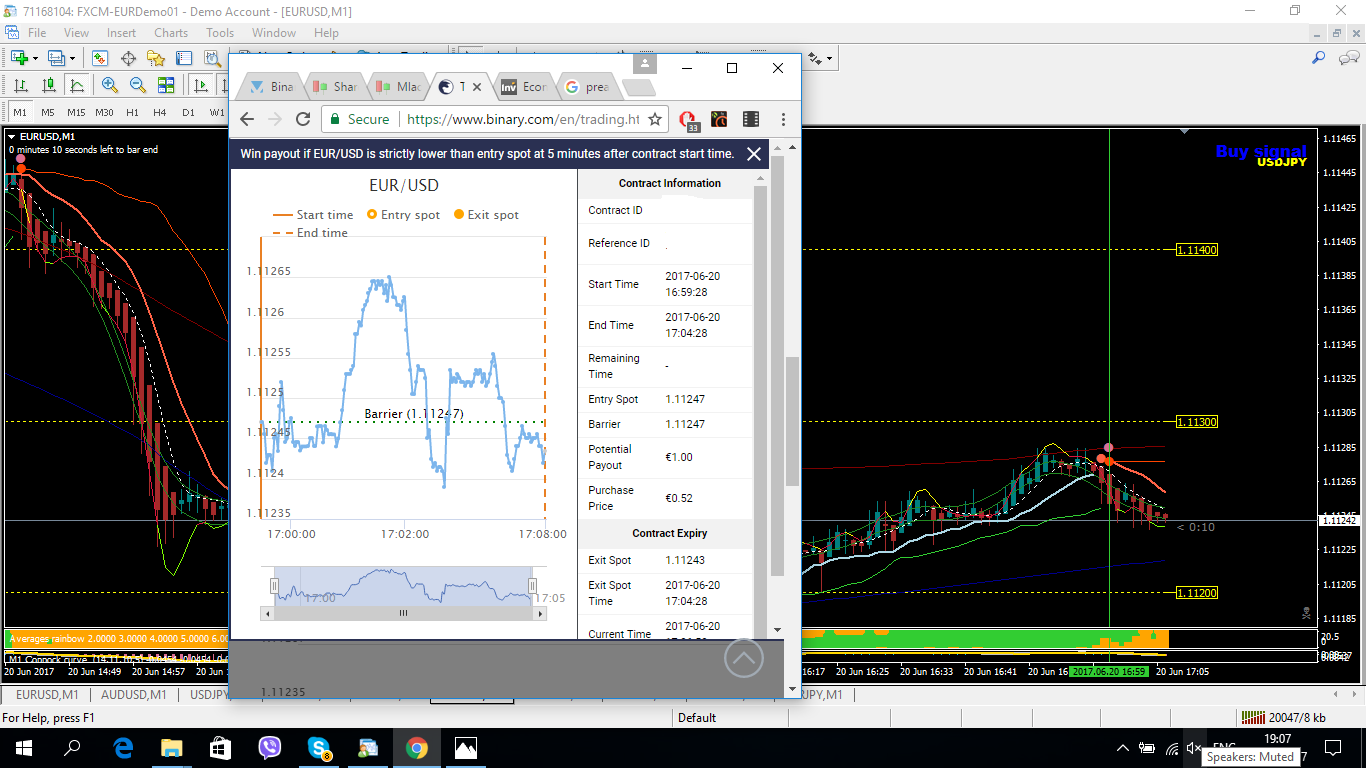Reload the binary.com page

[x=303, y=119]
